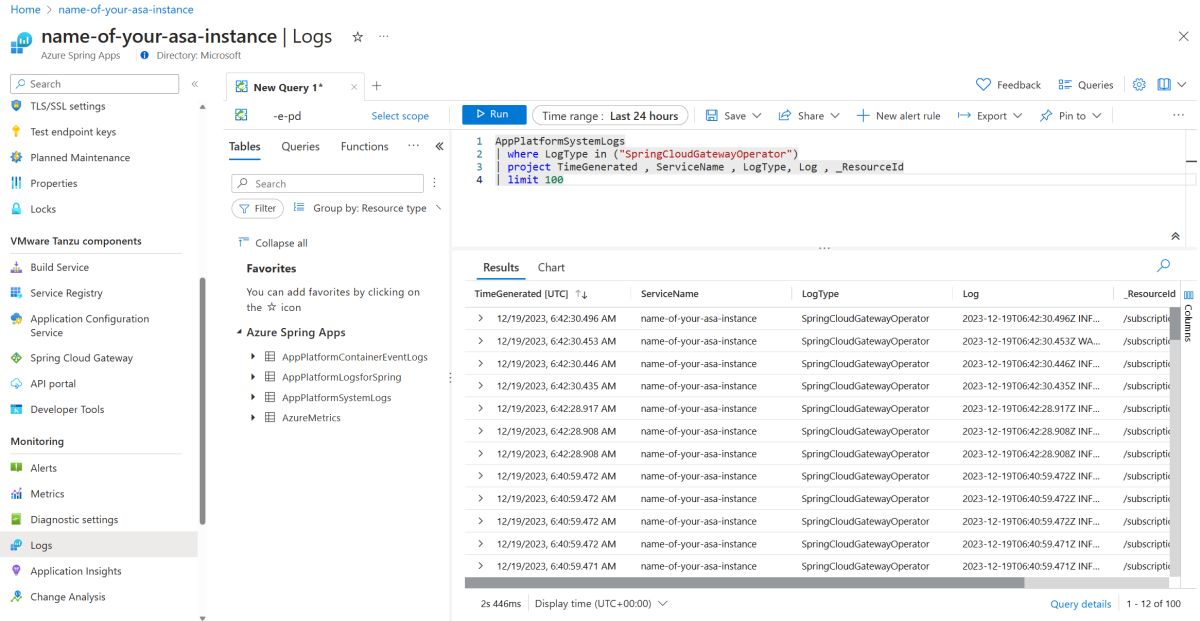Click the favorite star icon beside Logs title
The width and height of the screenshot is (1200, 621).
(357, 37)
